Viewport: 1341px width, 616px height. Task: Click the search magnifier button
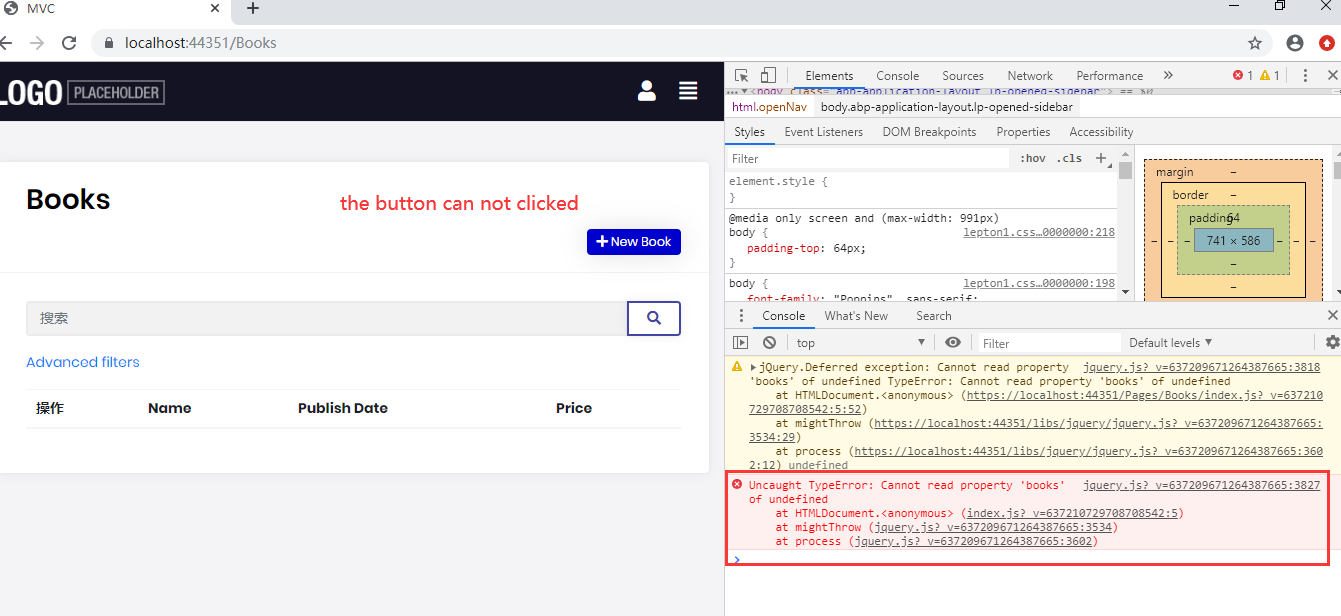click(654, 318)
